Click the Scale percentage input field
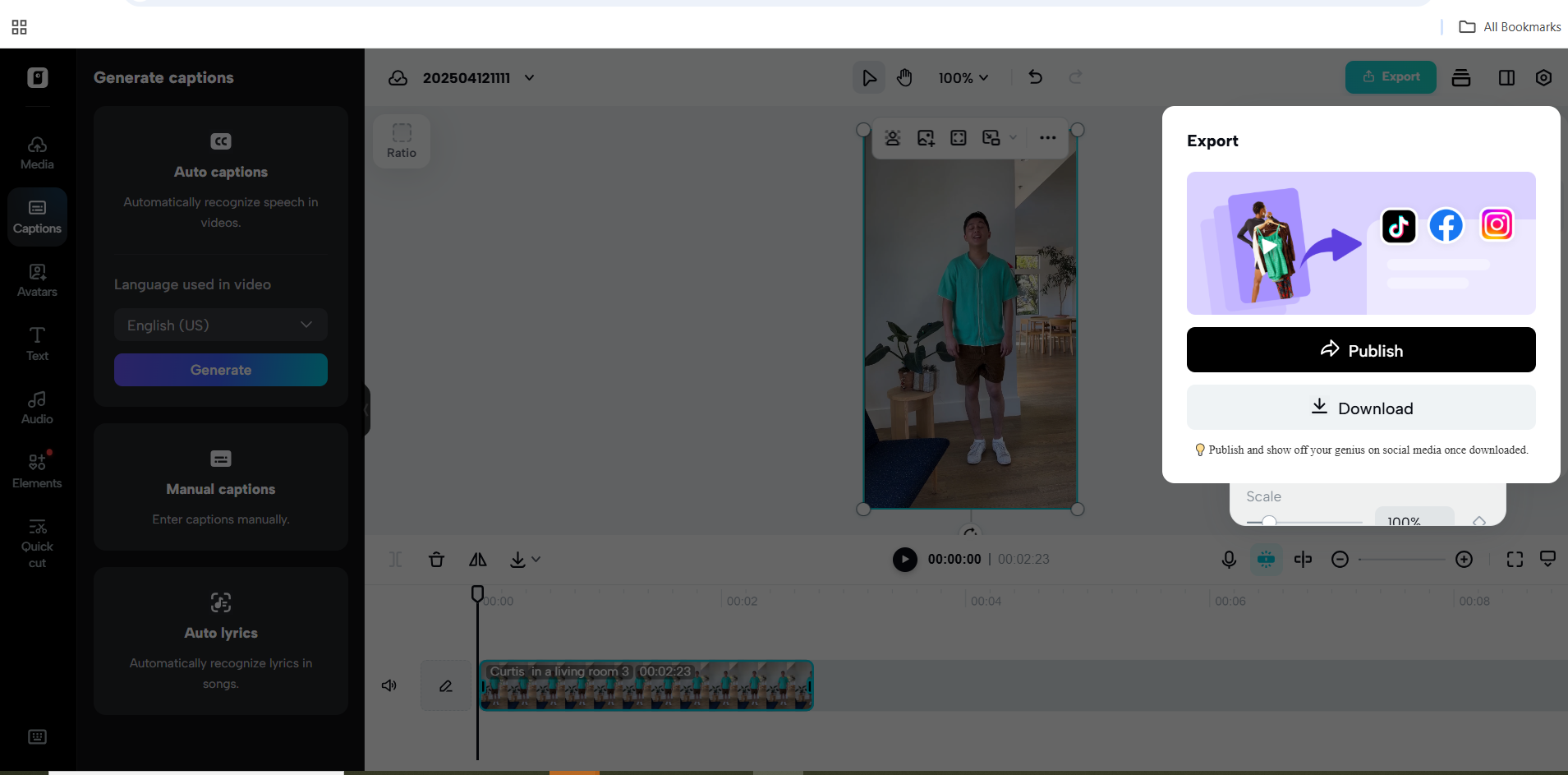 tap(1414, 519)
